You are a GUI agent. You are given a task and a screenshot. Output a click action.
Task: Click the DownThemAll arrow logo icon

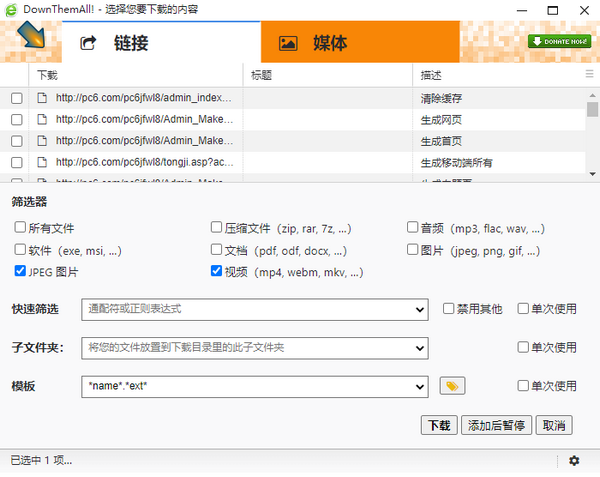coord(31,34)
